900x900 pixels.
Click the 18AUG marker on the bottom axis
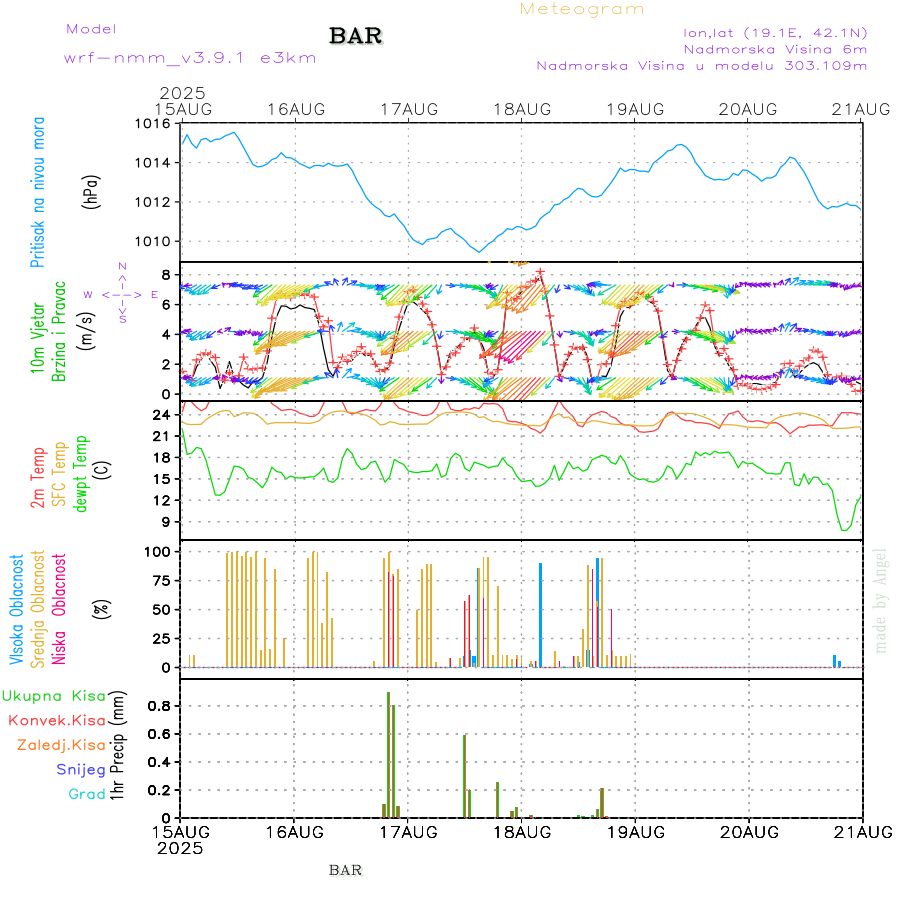(521, 832)
